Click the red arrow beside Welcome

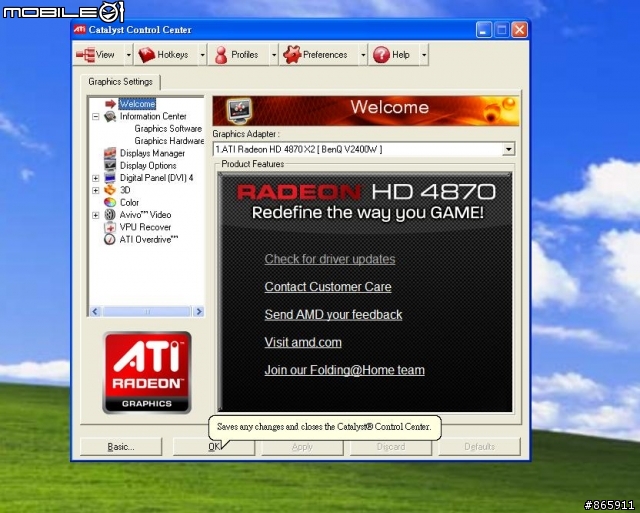pos(110,104)
